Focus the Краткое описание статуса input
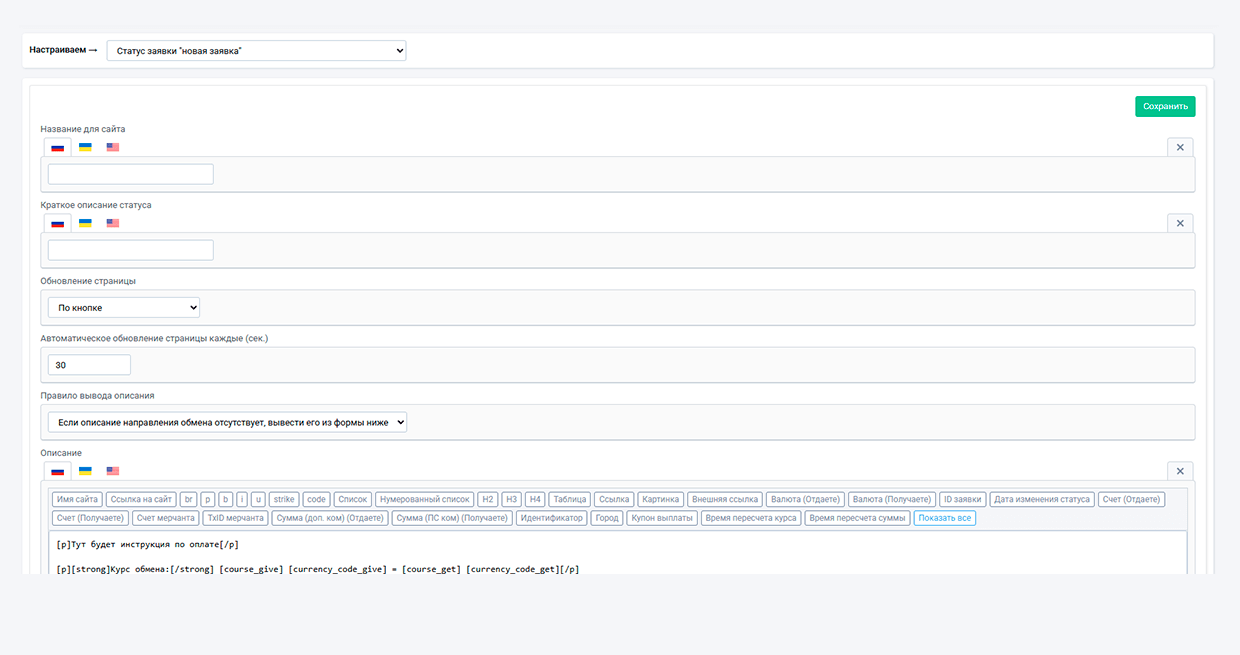Image resolution: width=1240 pixels, height=655 pixels. coord(131,250)
